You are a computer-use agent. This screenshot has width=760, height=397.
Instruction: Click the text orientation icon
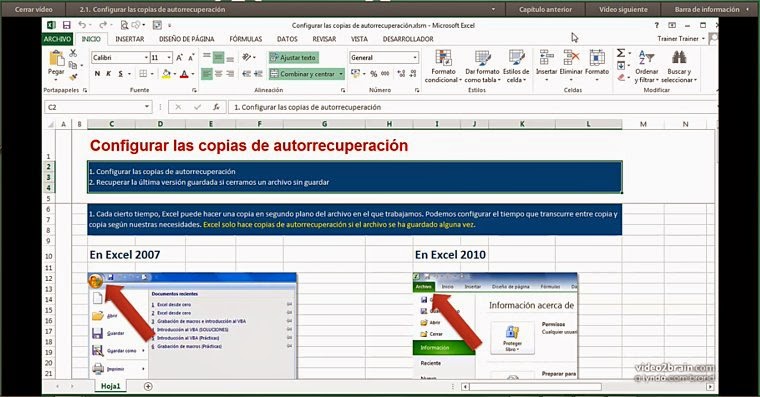coord(247,58)
